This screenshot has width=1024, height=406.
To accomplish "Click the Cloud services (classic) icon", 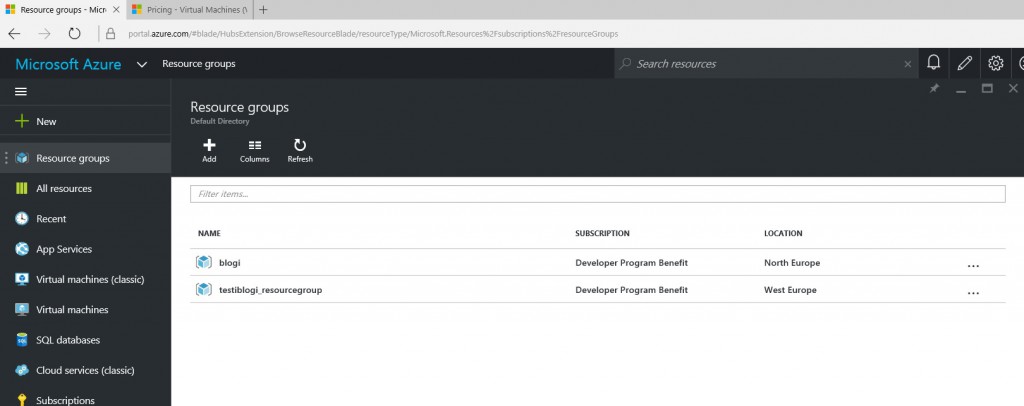I will [22, 370].
